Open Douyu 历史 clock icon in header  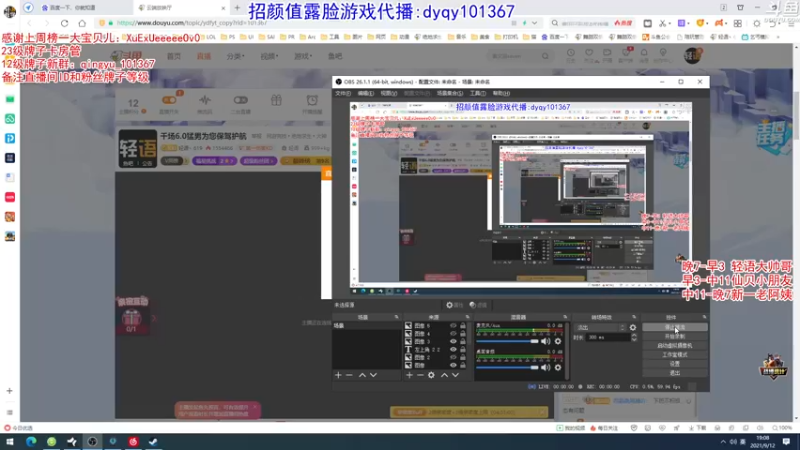coord(570,55)
